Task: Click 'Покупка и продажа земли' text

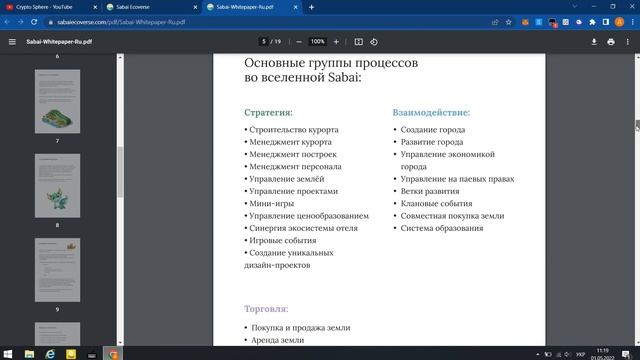Action: pos(301,328)
